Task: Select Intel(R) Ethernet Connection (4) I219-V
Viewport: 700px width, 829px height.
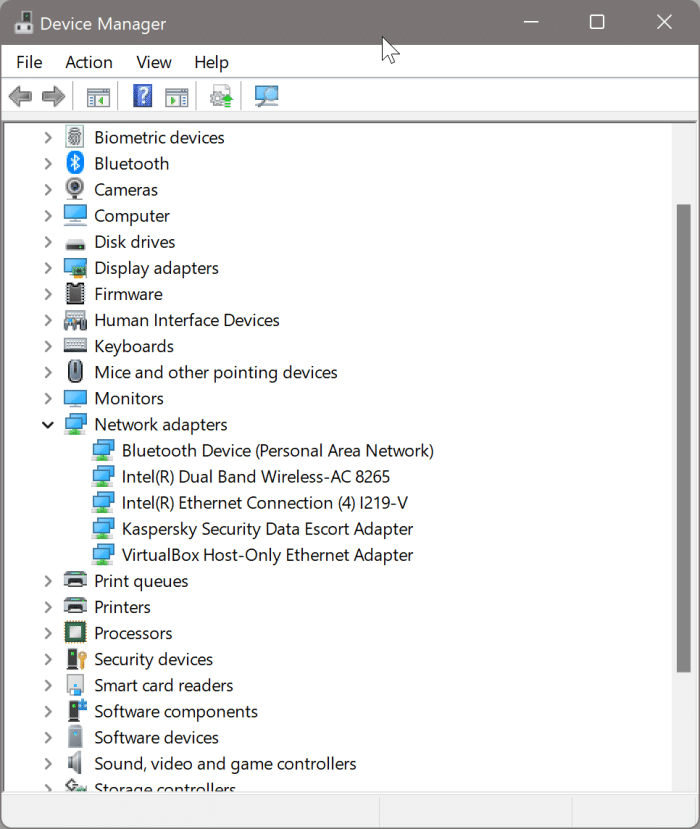Action: [x=265, y=502]
